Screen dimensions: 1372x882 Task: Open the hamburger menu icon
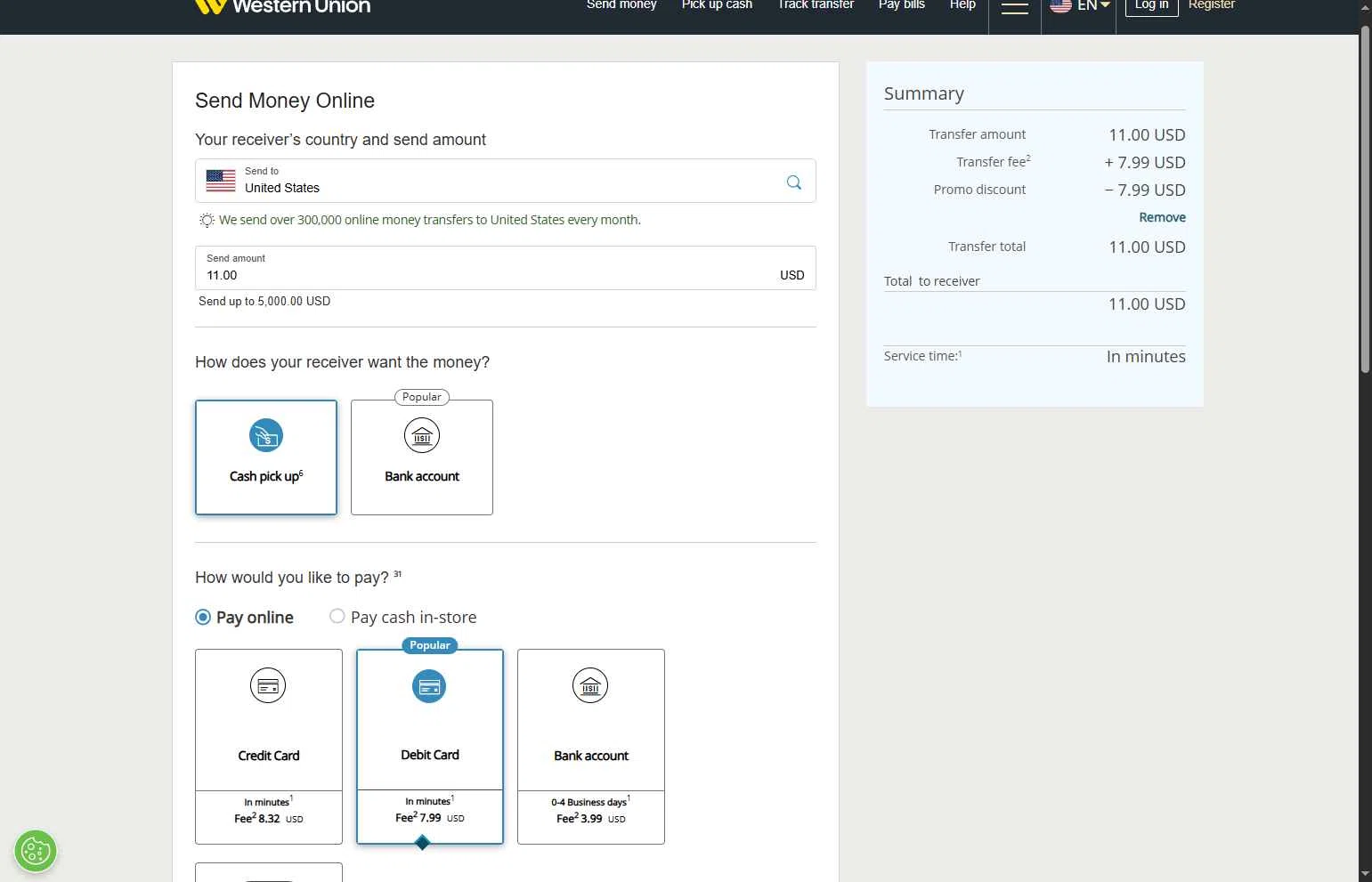1015,8
